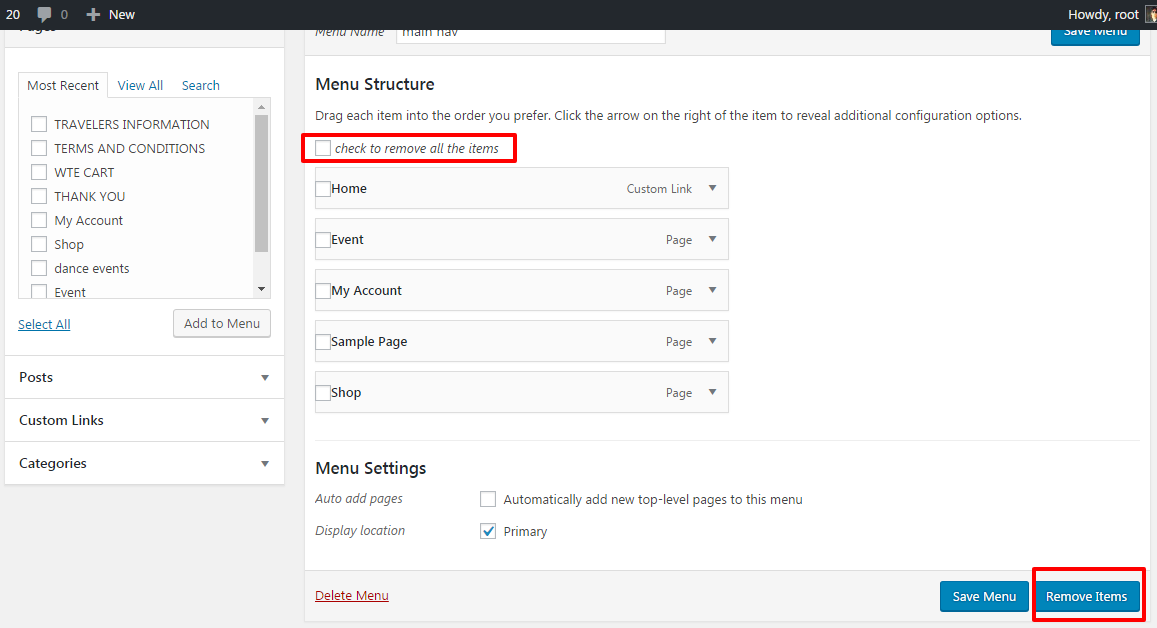Viewport: 1157px width, 628px height.
Task: Switch to the Most Recent tab
Action: pos(63,85)
